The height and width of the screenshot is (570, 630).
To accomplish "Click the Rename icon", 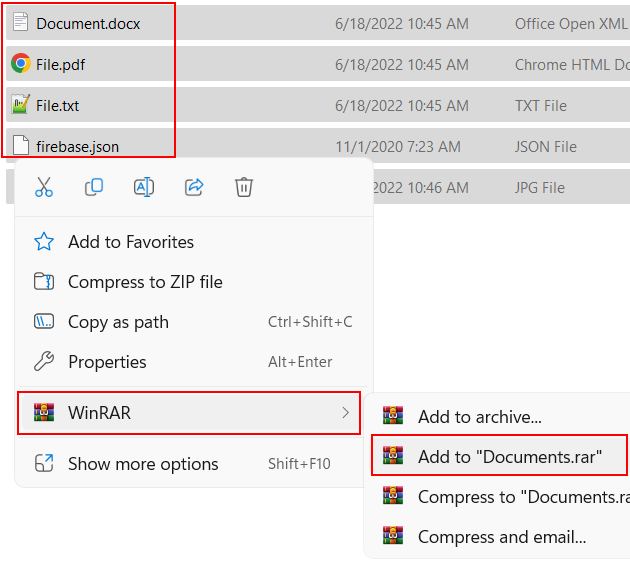I will [x=144, y=187].
